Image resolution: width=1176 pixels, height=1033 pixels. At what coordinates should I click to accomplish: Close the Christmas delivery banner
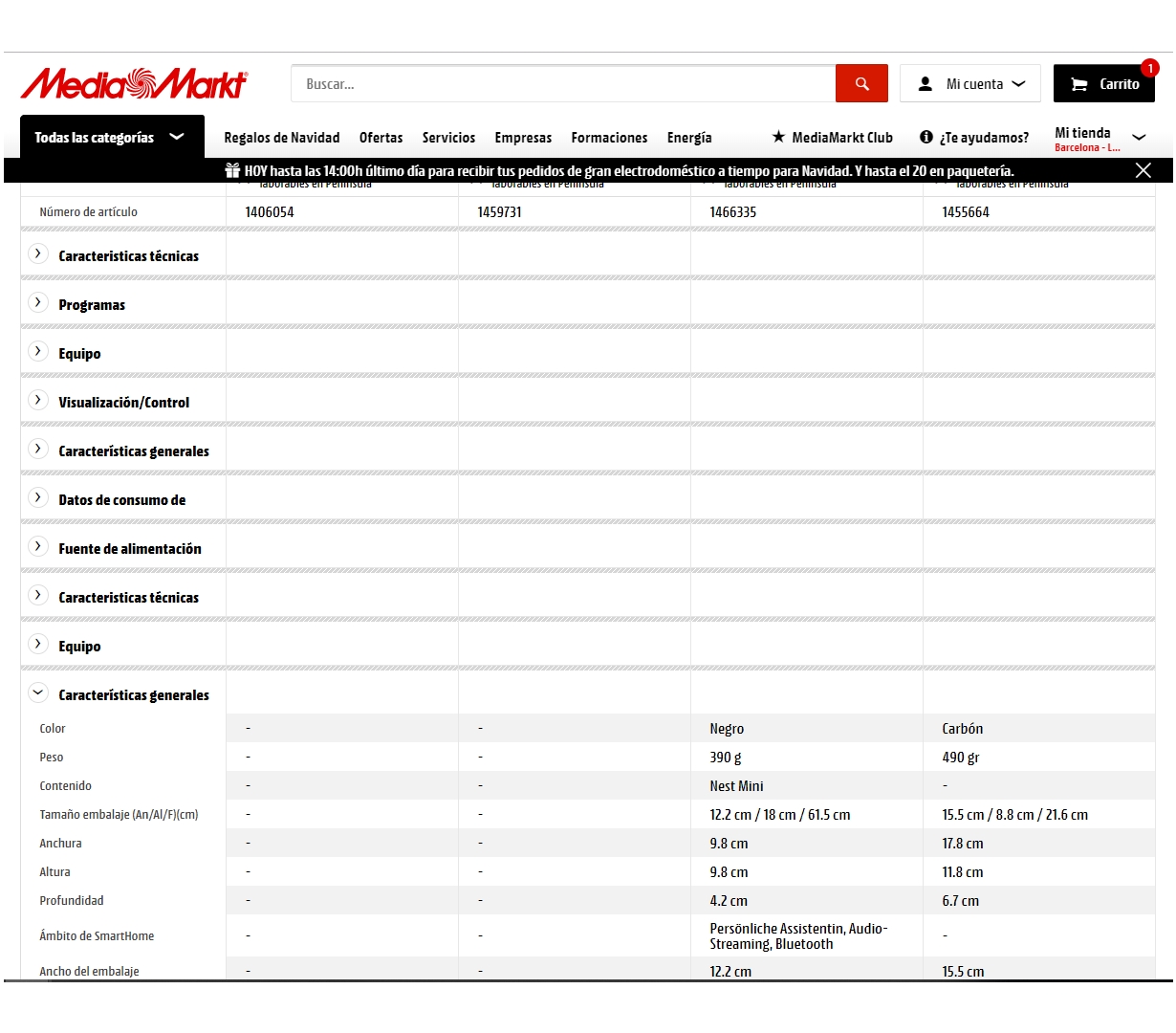1143,170
